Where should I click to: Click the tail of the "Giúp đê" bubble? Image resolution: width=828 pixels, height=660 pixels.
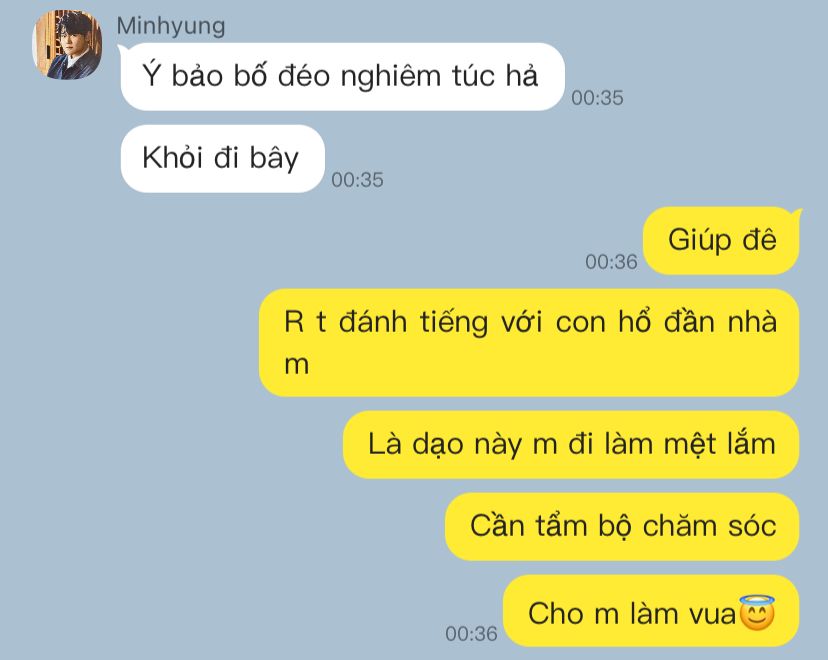(795, 215)
